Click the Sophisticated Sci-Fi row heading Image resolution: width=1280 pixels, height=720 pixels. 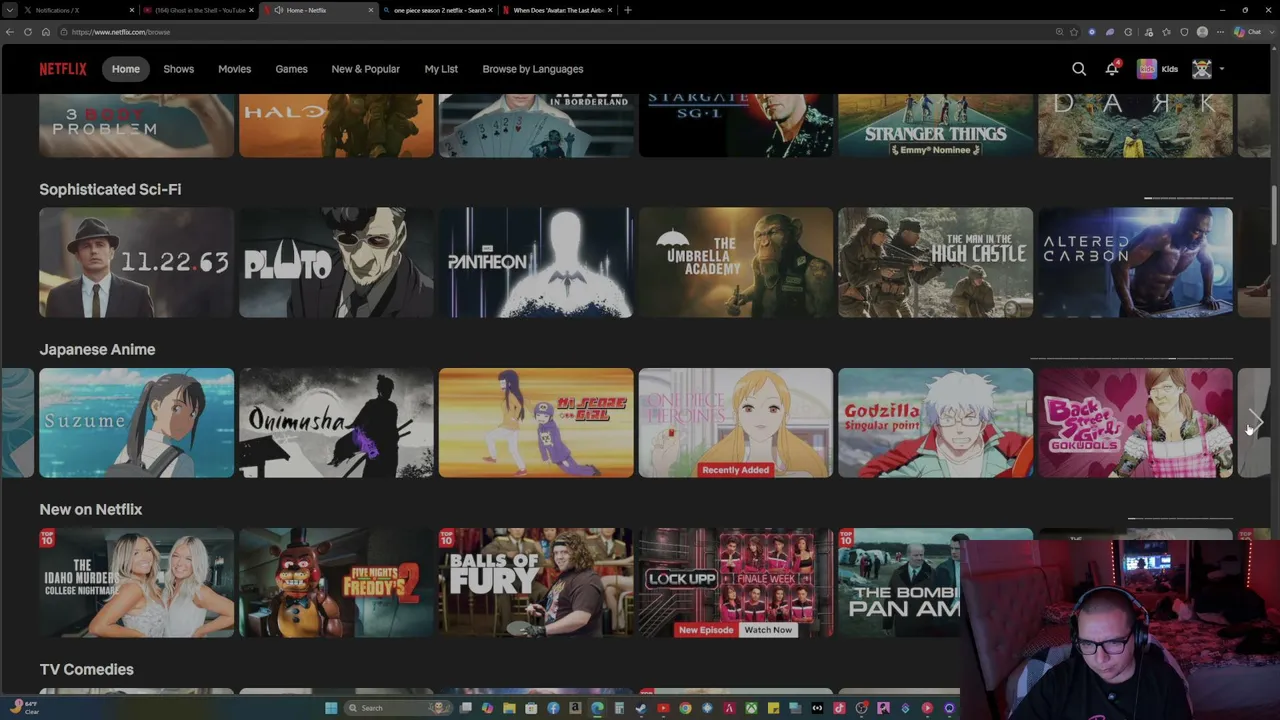tap(110, 189)
